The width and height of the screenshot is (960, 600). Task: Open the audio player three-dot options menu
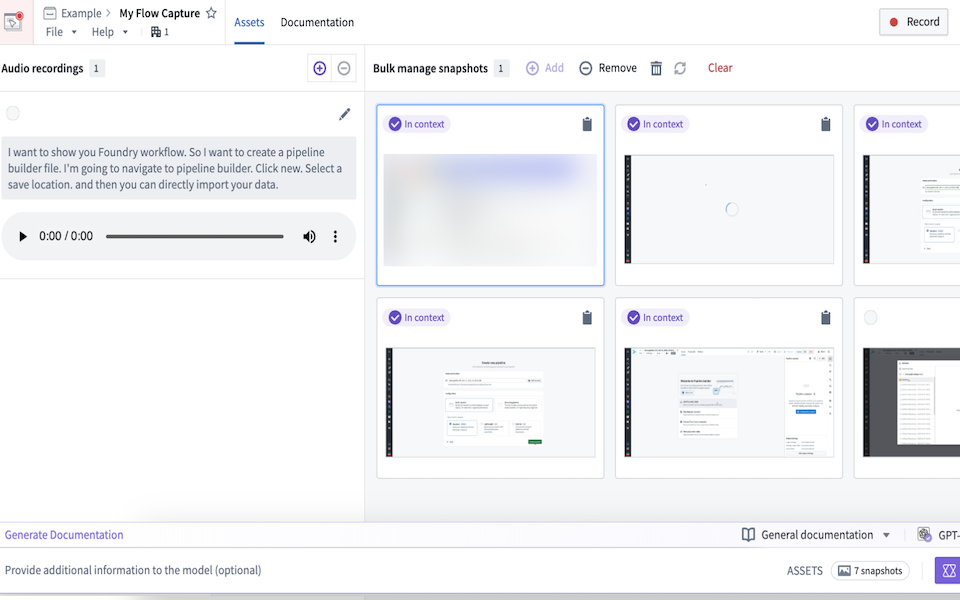point(335,236)
